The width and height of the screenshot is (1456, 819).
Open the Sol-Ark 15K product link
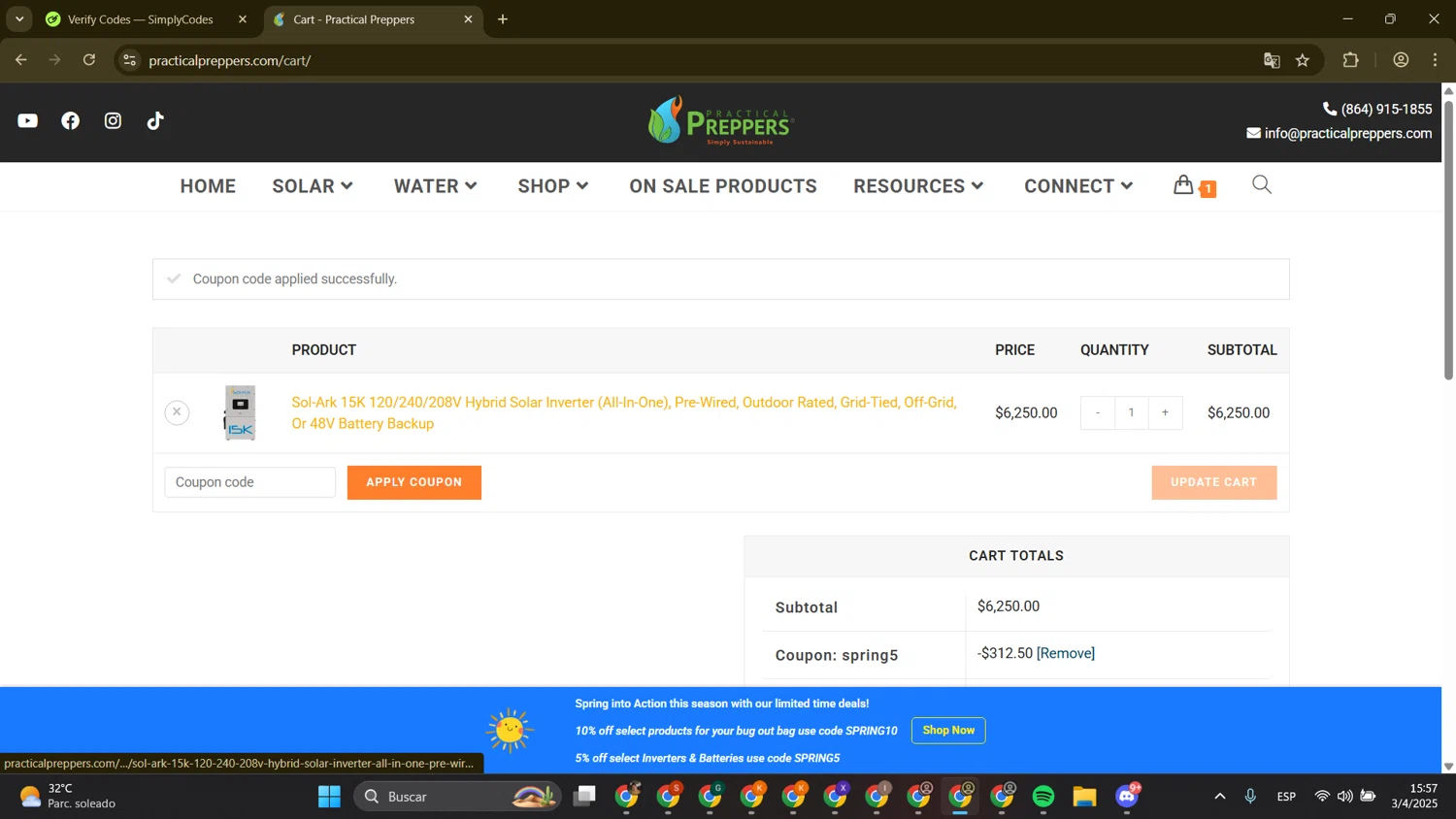624,412
